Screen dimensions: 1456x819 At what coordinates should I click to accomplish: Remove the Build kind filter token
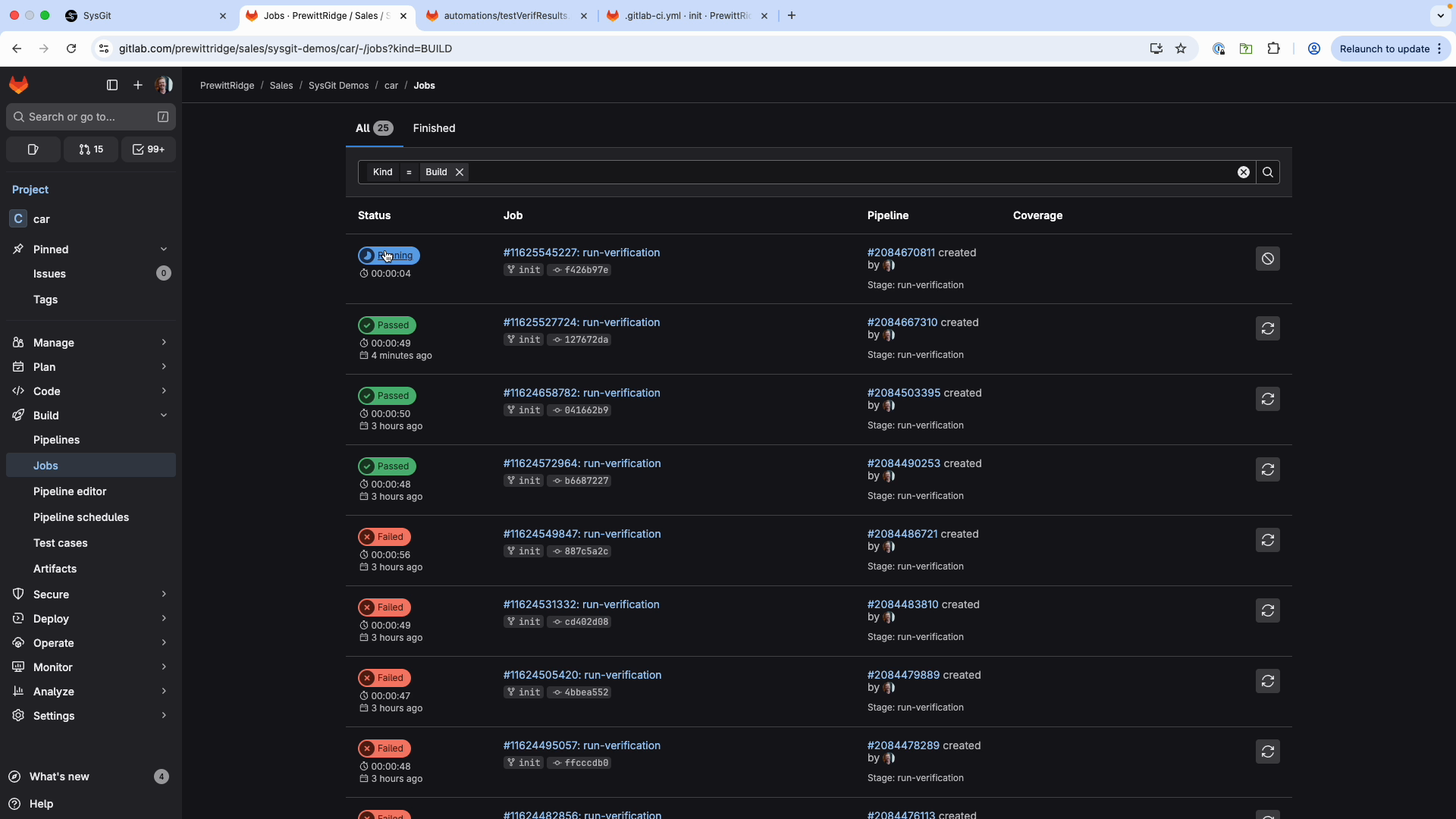pos(460,172)
